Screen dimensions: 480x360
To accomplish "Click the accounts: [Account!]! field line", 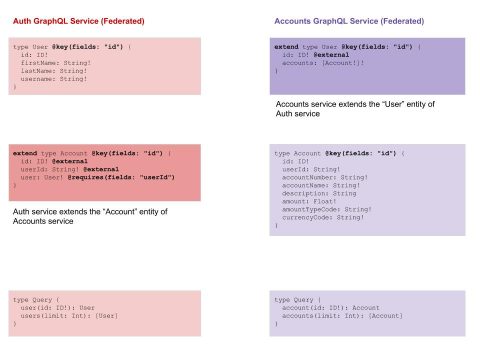I will tap(323, 63).
